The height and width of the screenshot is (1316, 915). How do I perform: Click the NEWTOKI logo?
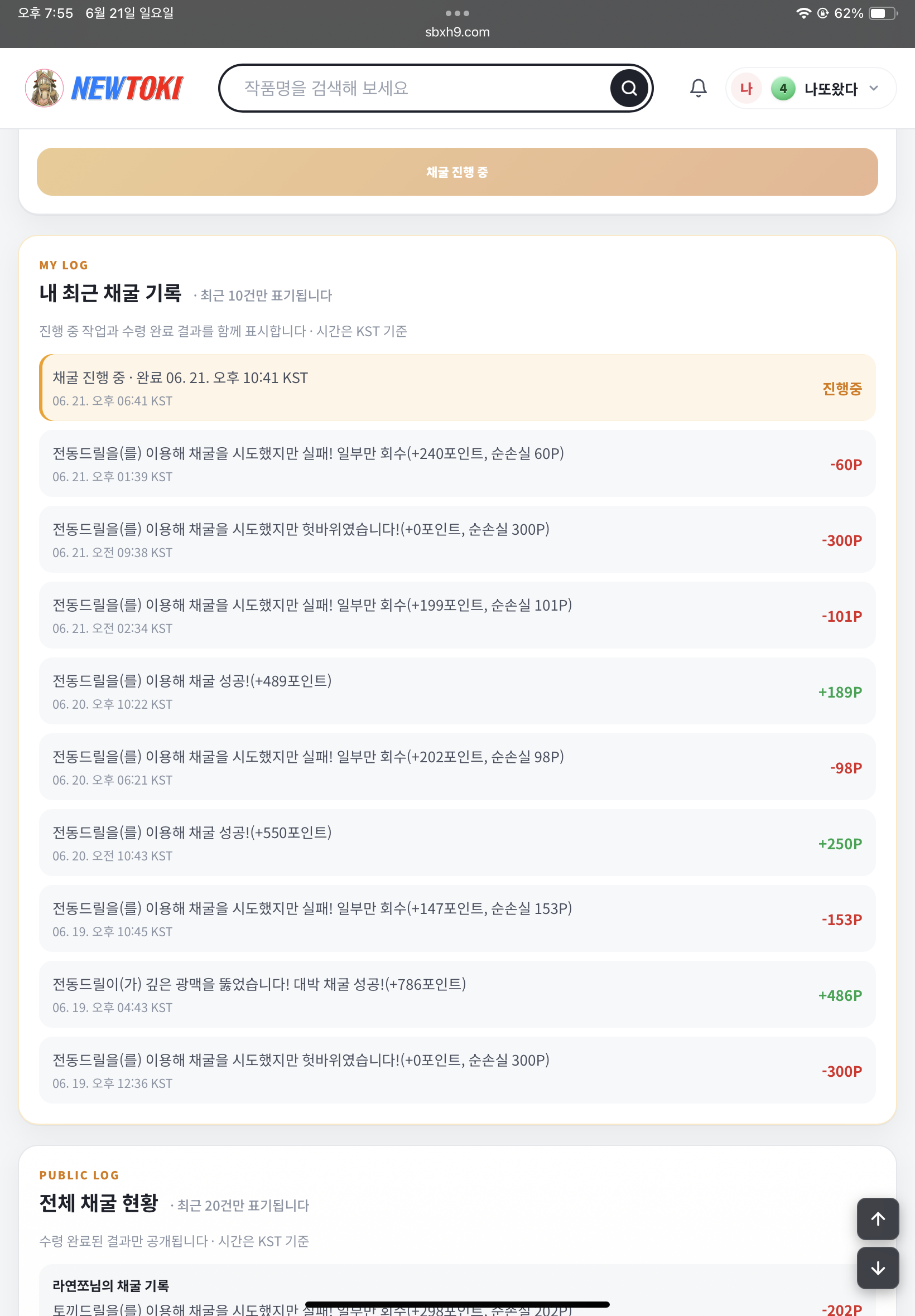[127, 88]
